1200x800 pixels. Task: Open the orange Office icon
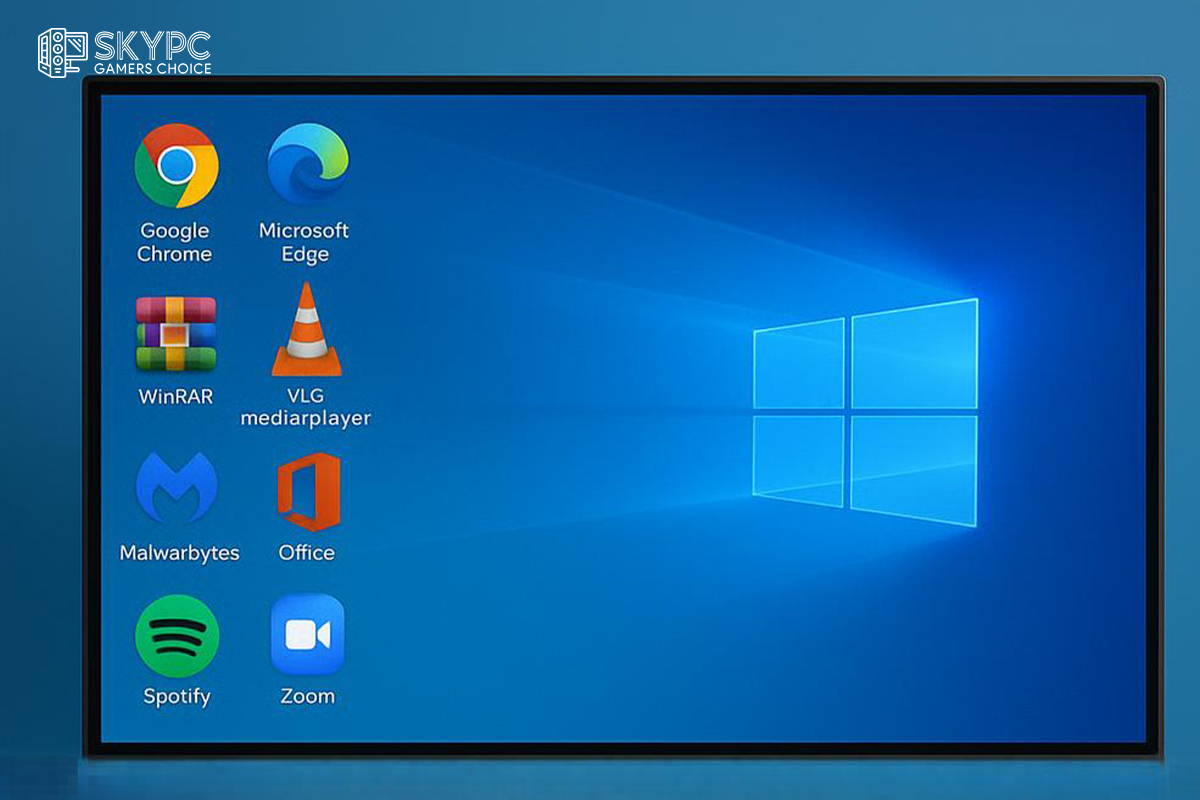(308, 491)
